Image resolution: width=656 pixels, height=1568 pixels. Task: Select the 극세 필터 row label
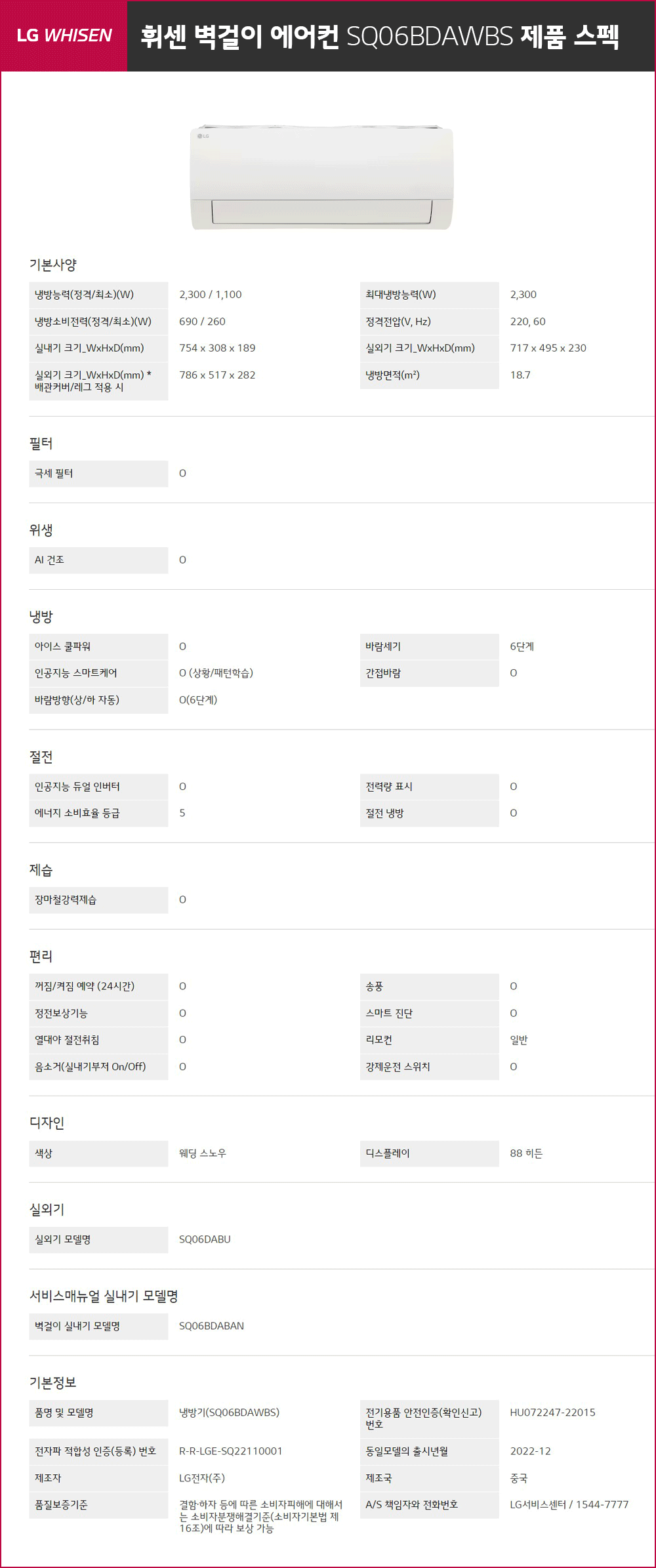click(98, 474)
